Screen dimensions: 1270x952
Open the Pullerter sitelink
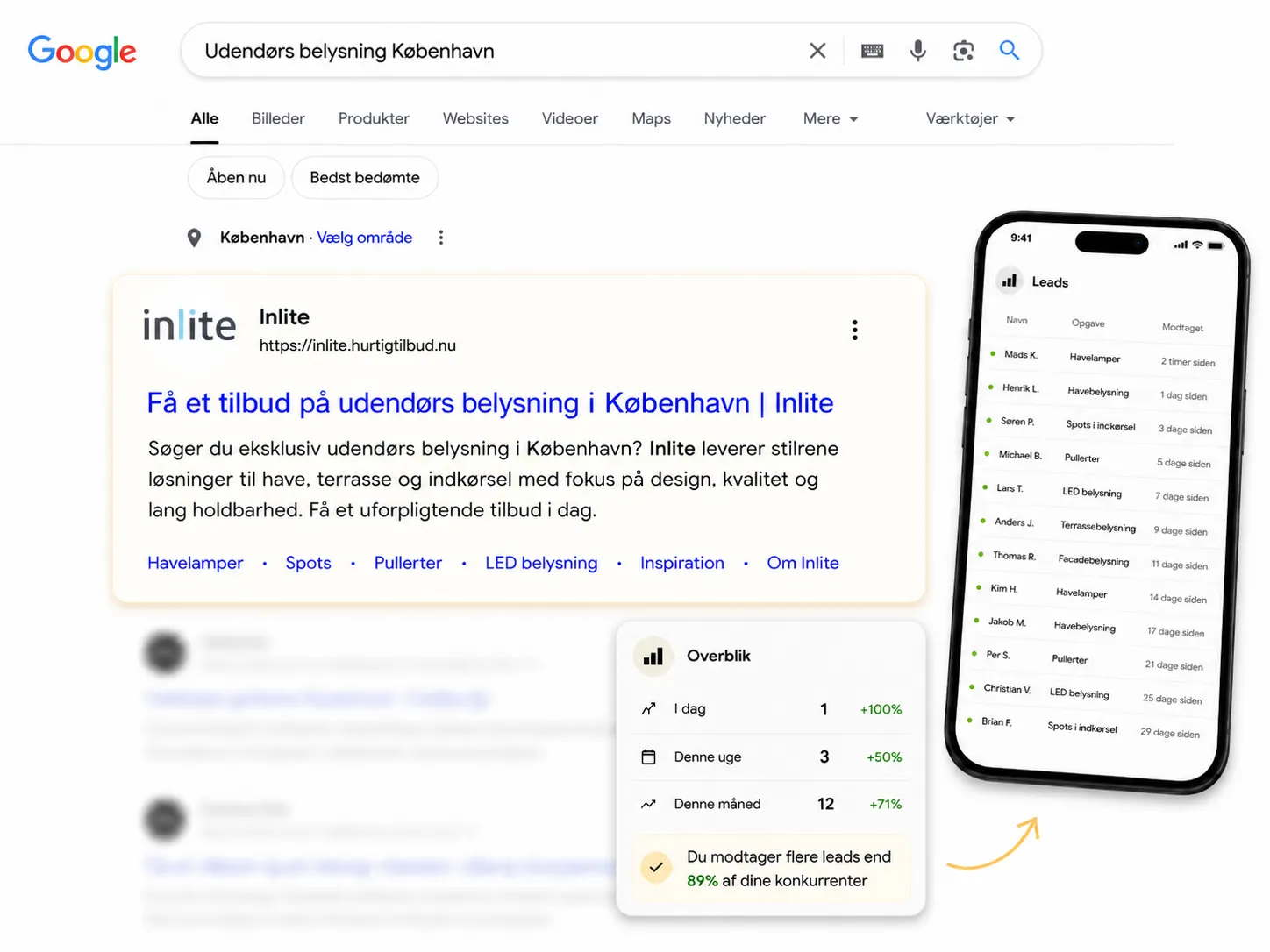pyautogui.click(x=408, y=563)
